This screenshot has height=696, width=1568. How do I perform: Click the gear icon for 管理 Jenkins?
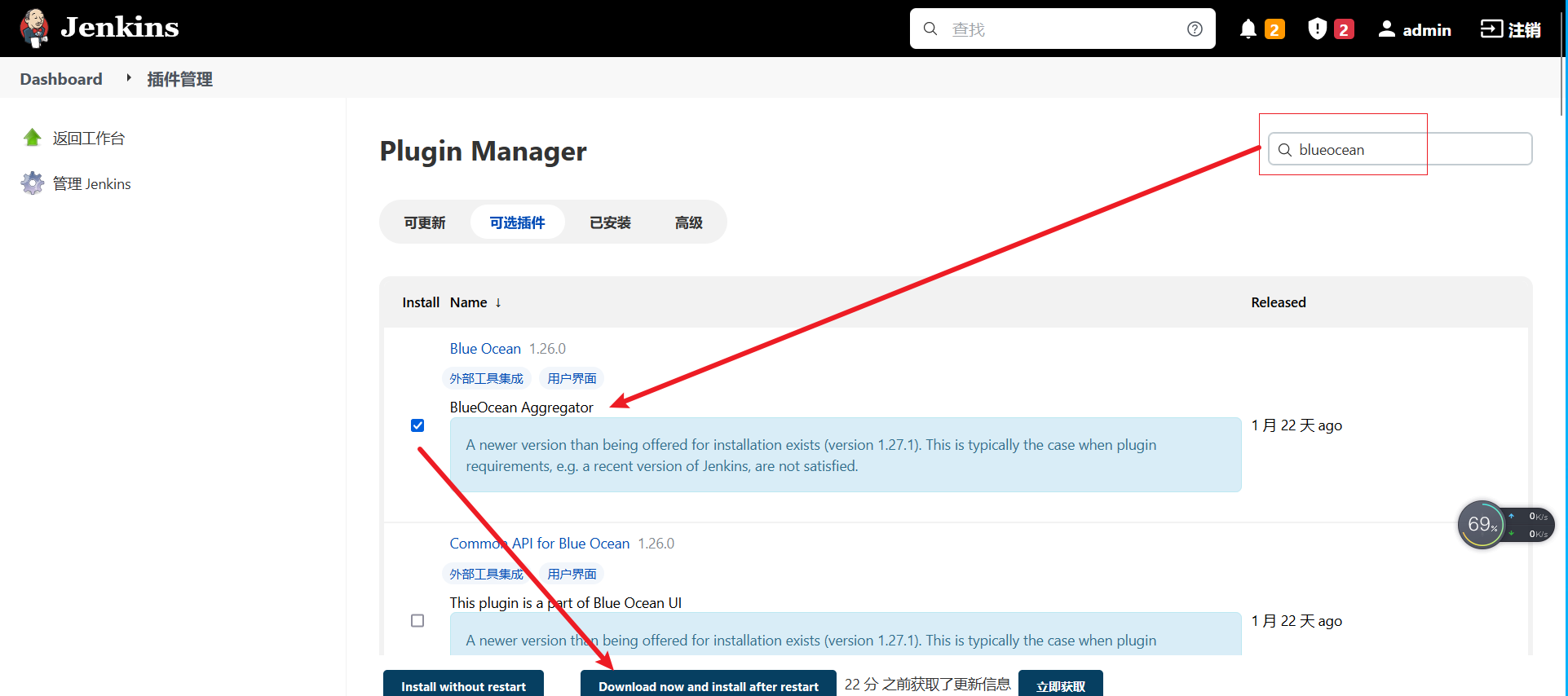(x=33, y=183)
